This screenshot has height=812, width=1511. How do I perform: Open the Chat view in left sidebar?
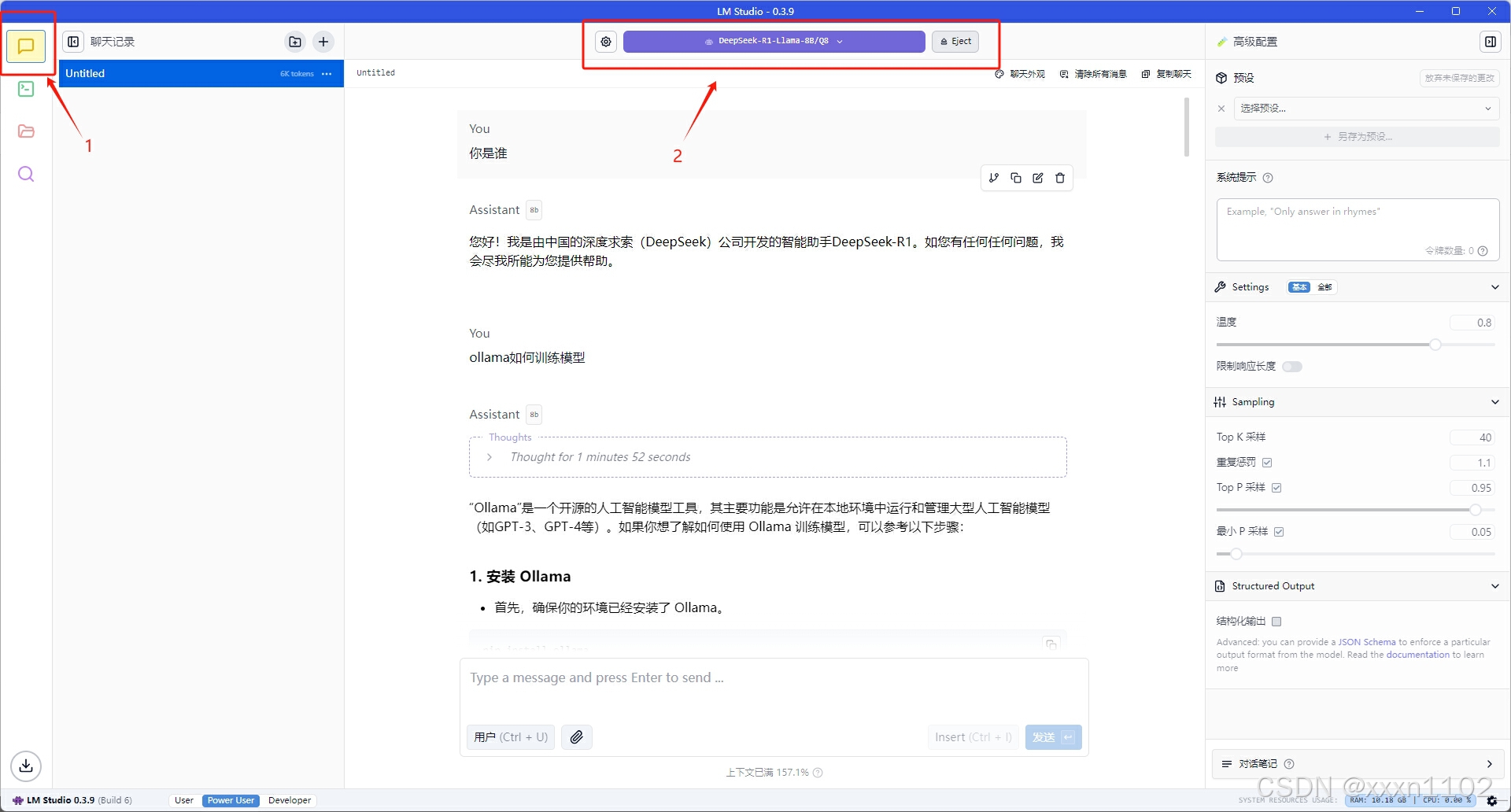[x=26, y=46]
